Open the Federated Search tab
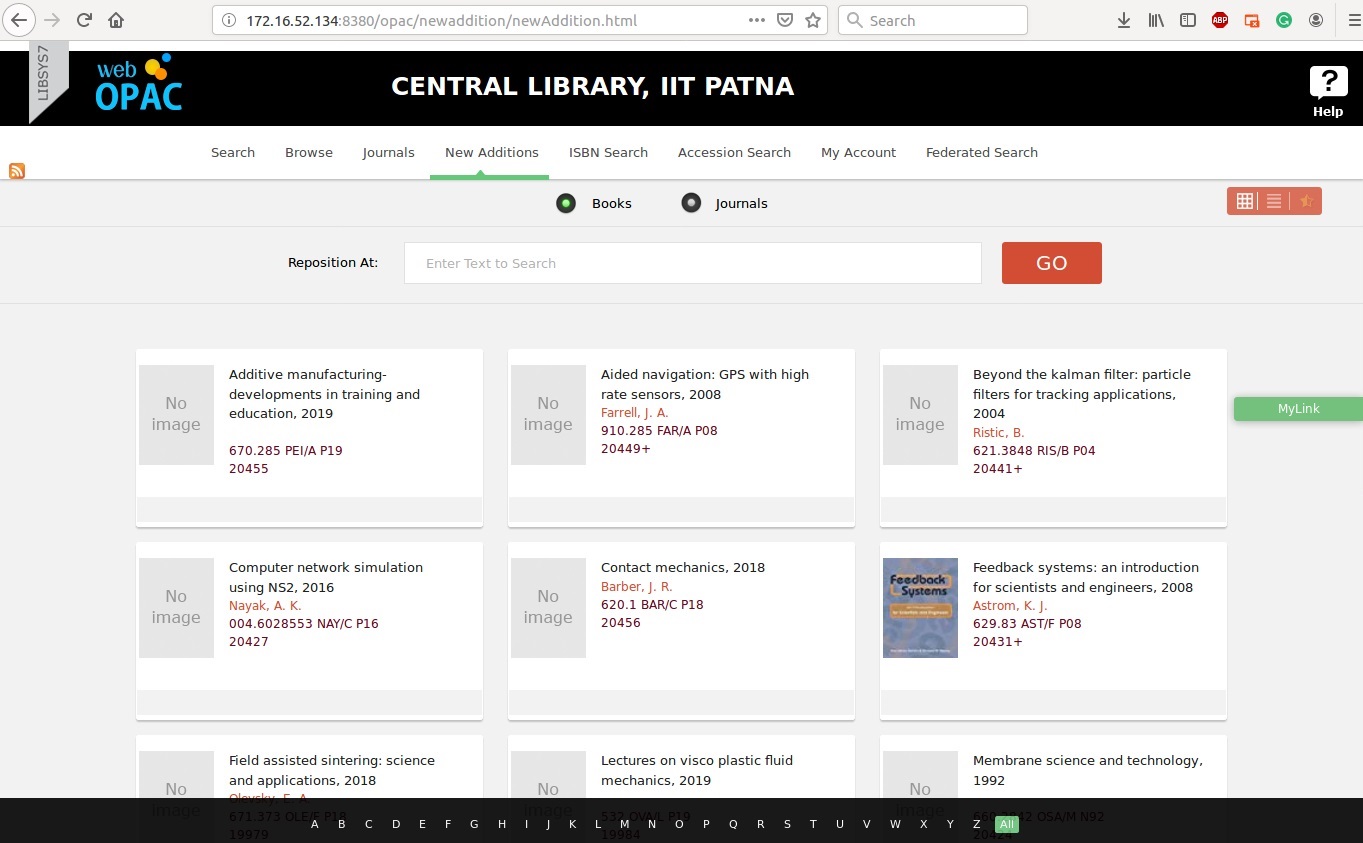The image size is (1363, 843). tap(982, 152)
